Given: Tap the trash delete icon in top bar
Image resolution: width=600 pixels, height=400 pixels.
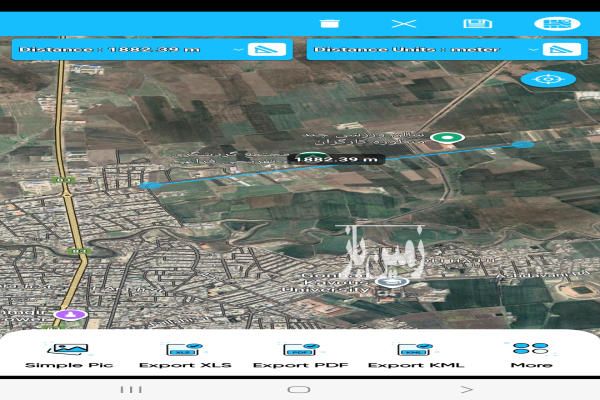Looking at the screenshot, I should [x=326, y=23].
